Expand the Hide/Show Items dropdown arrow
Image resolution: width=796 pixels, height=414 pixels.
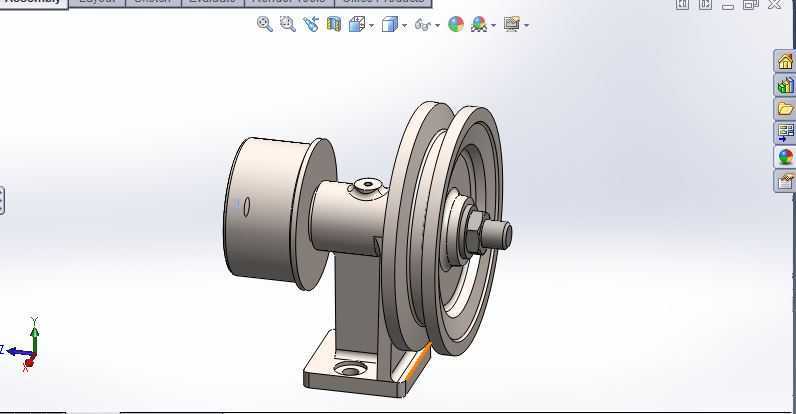coord(438,25)
